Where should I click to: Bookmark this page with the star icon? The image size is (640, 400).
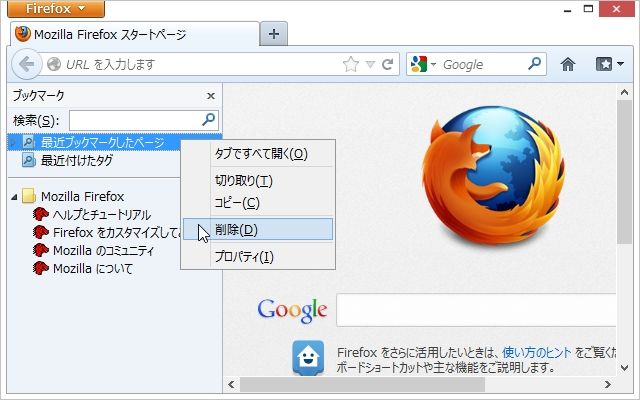click(x=351, y=64)
